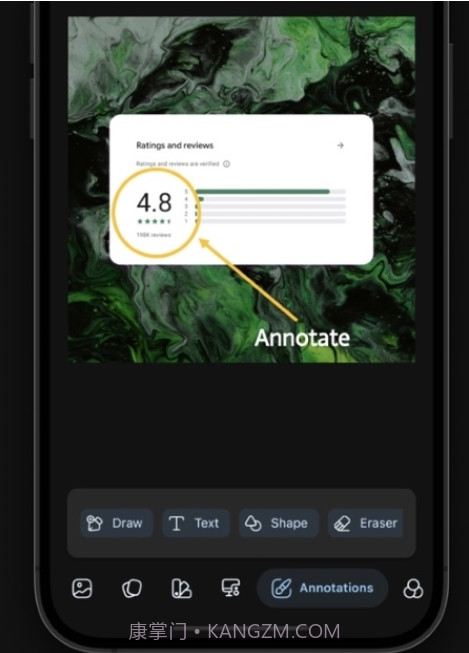Screen dimensions: 469x653
Task: Switch to the Annotations tab
Action: click(322, 588)
